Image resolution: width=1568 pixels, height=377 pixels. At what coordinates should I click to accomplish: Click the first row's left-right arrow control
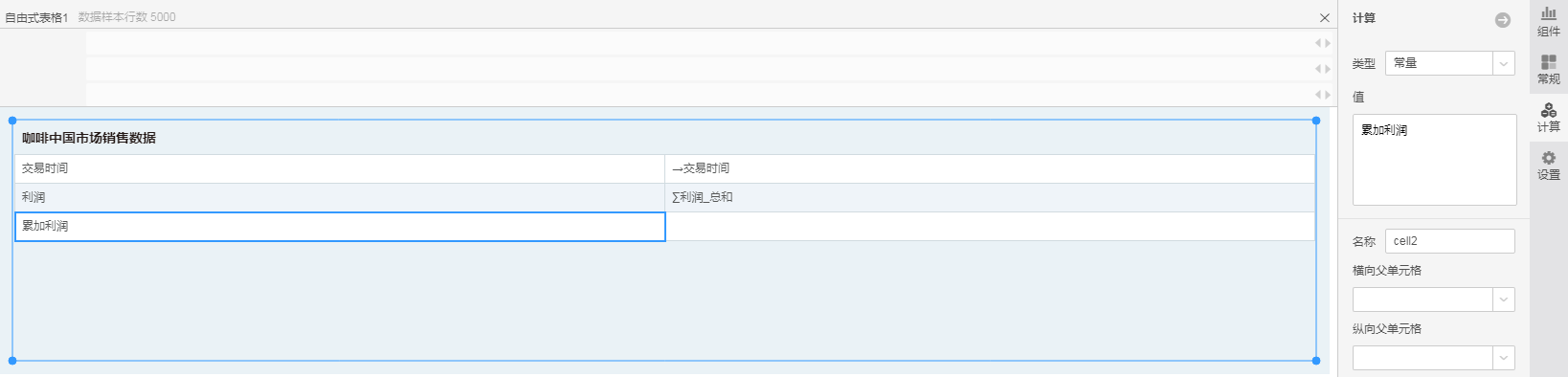coord(1323,43)
